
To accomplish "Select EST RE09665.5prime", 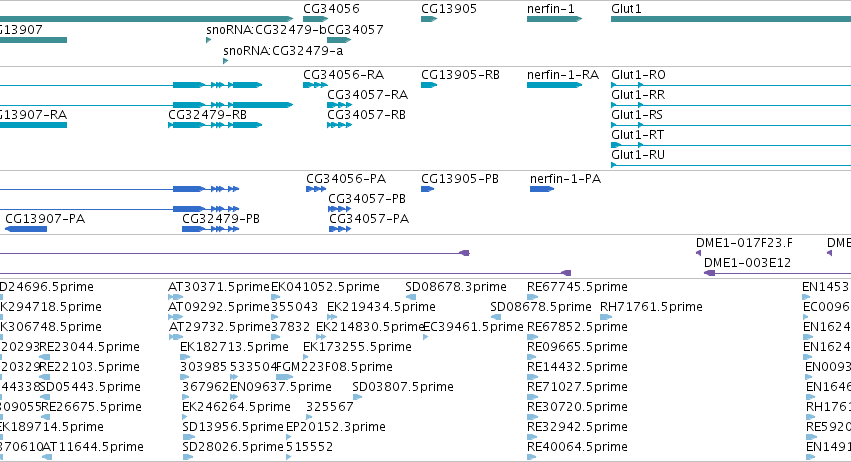I will click(x=577, y=347).
